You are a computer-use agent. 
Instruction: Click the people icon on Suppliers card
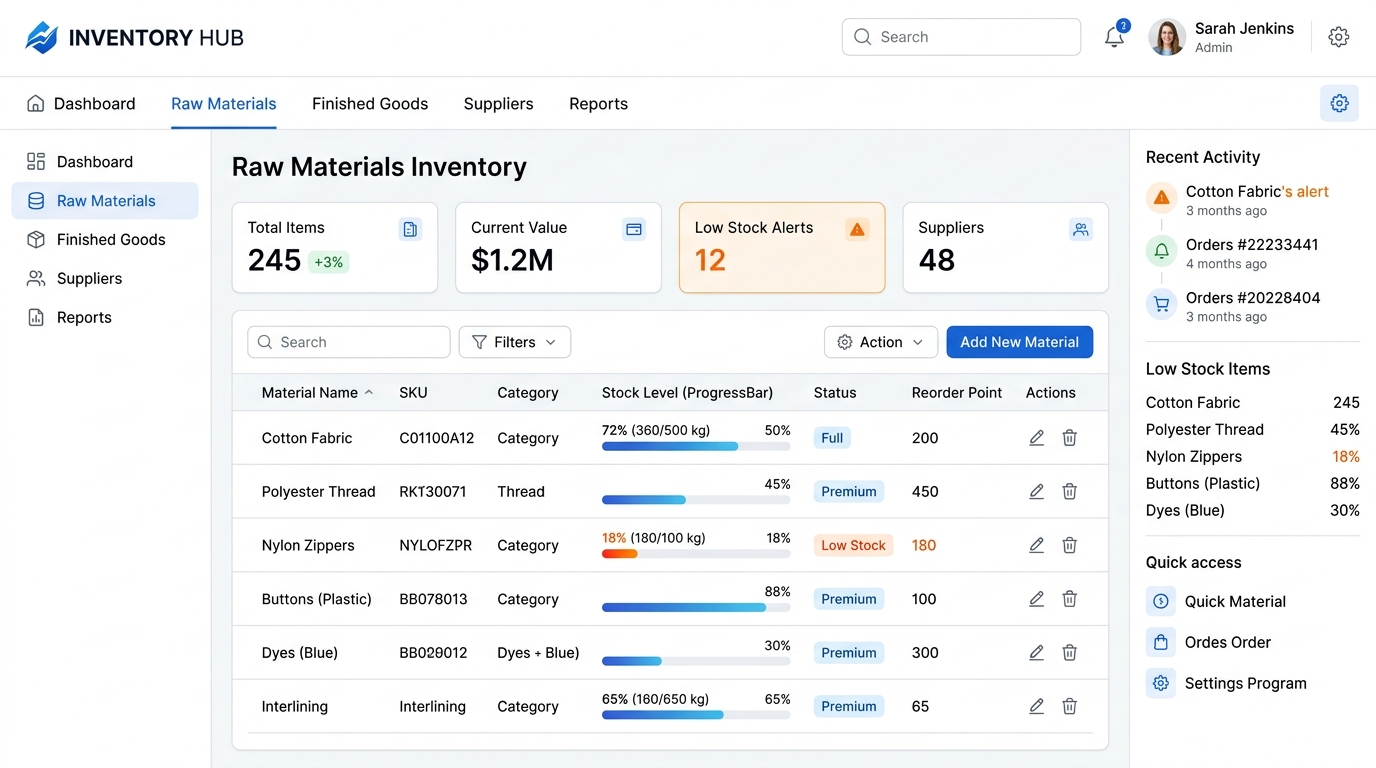[x=1081, y=229]
